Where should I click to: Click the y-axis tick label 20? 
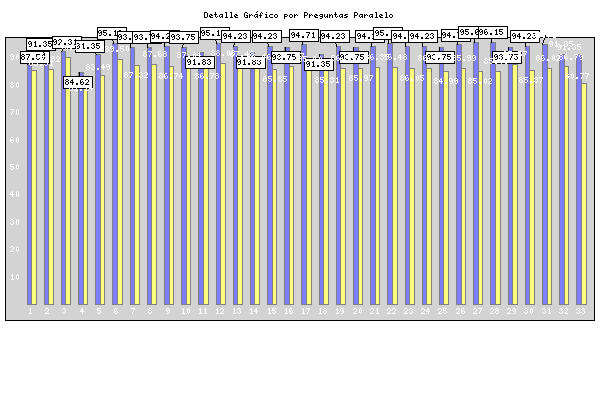coord(15,250)
